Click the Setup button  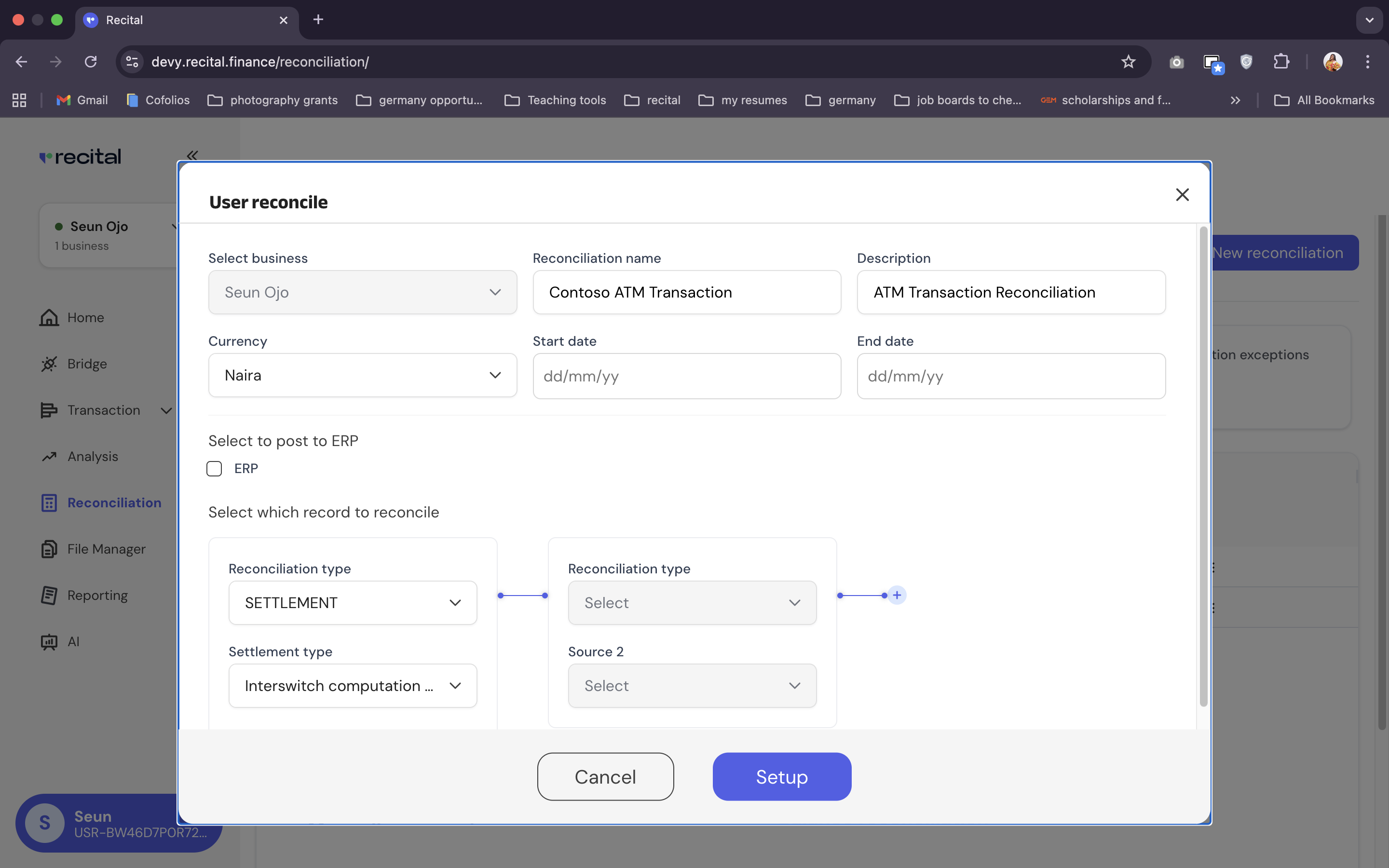(781, 776)
